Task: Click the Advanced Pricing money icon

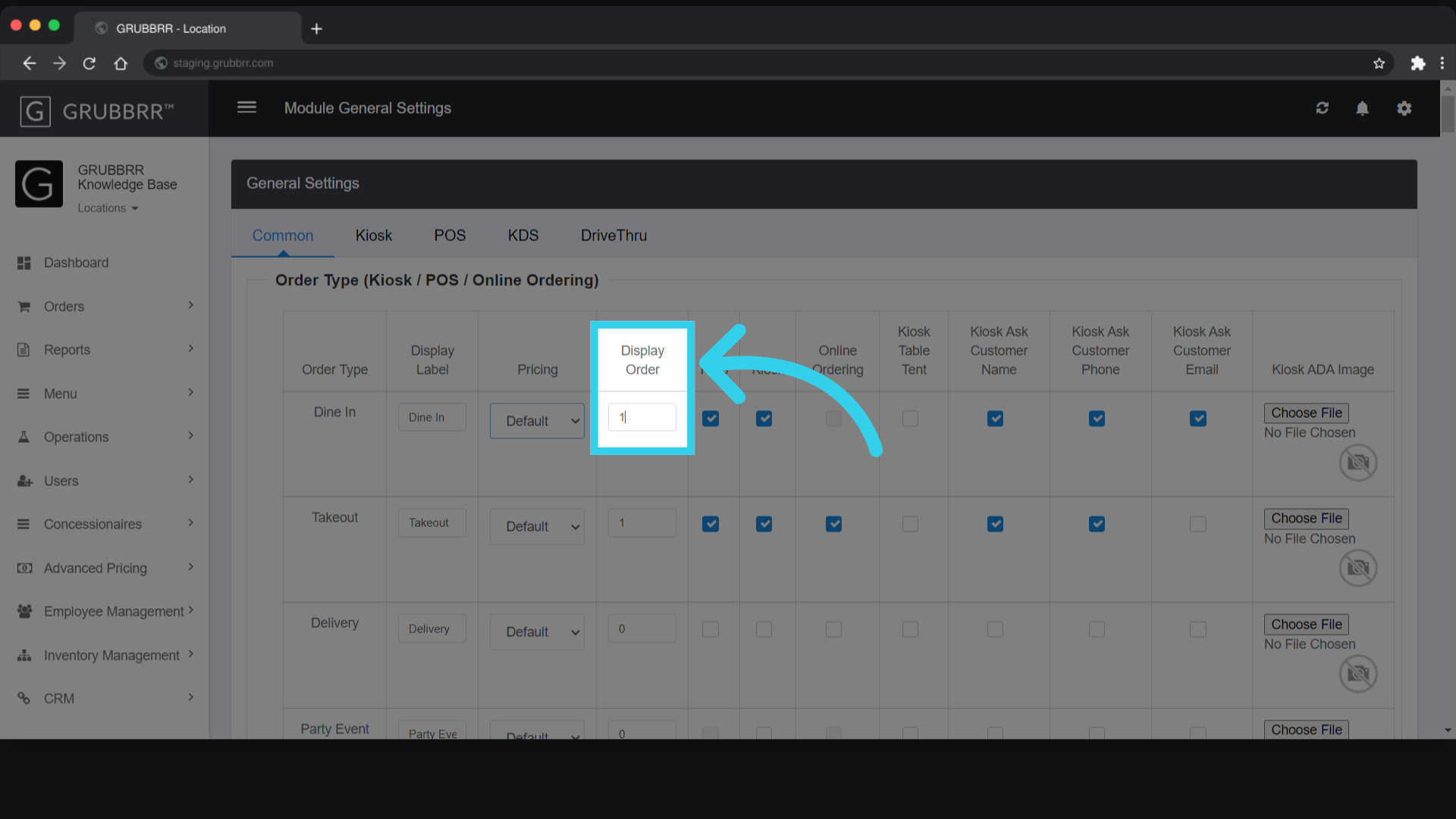Action: 24,568
